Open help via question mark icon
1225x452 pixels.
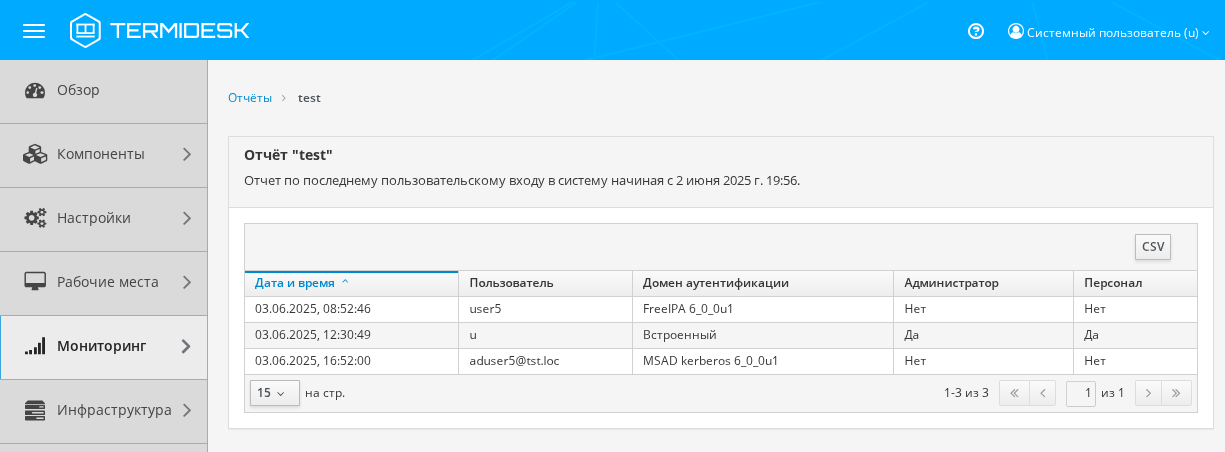tap(976, 31)
